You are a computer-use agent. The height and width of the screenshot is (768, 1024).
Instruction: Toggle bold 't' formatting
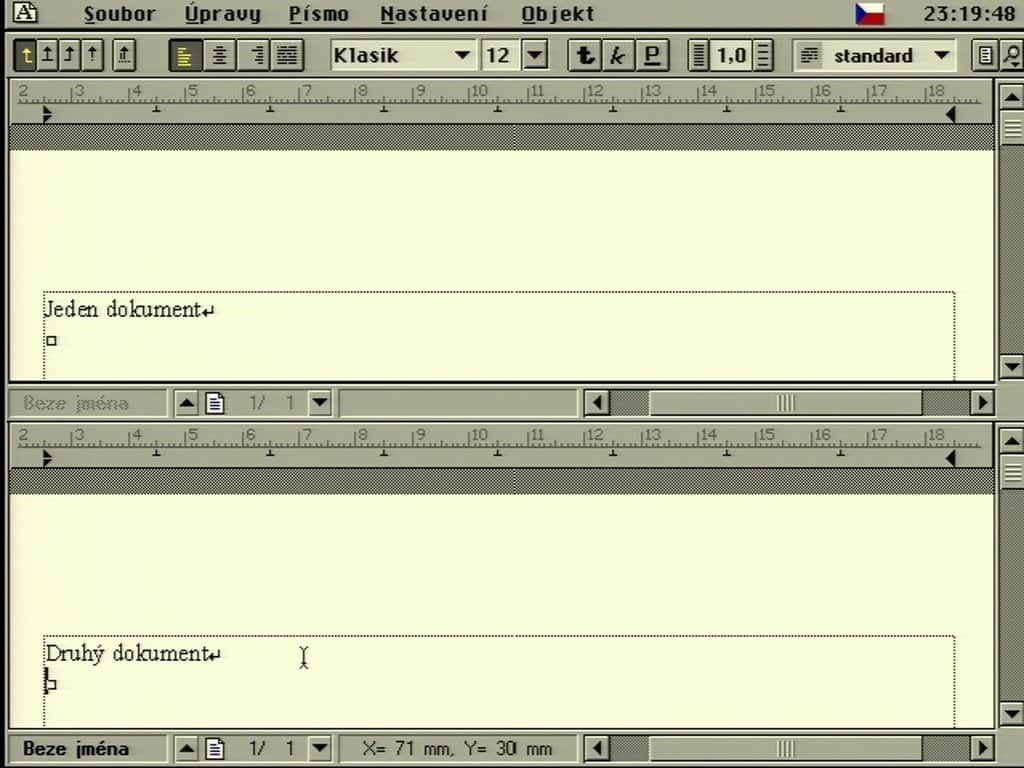[584, 56]
